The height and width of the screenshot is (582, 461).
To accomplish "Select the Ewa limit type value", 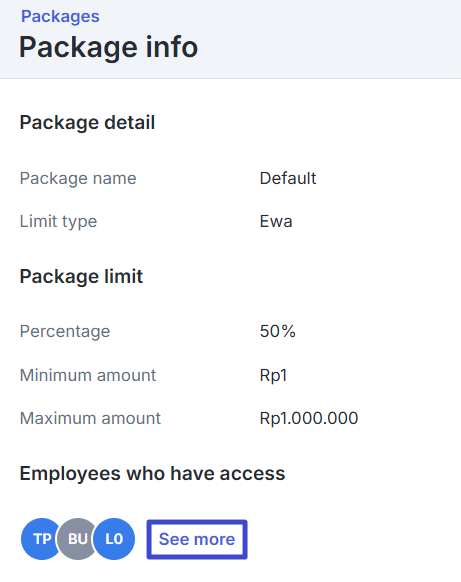I will click(276, 222).
